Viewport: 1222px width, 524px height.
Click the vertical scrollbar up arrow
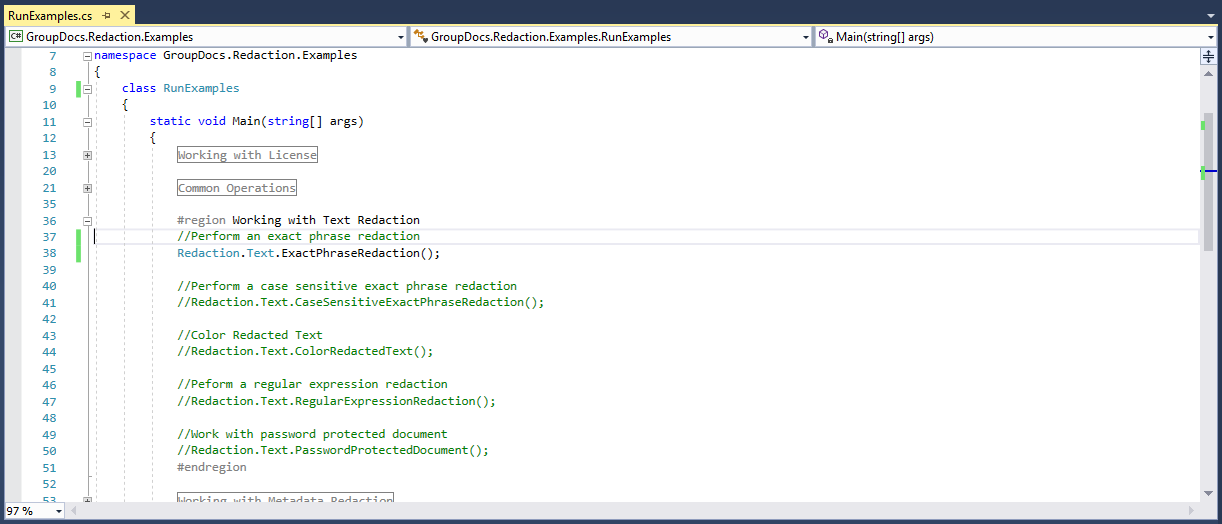(1208, 74)
